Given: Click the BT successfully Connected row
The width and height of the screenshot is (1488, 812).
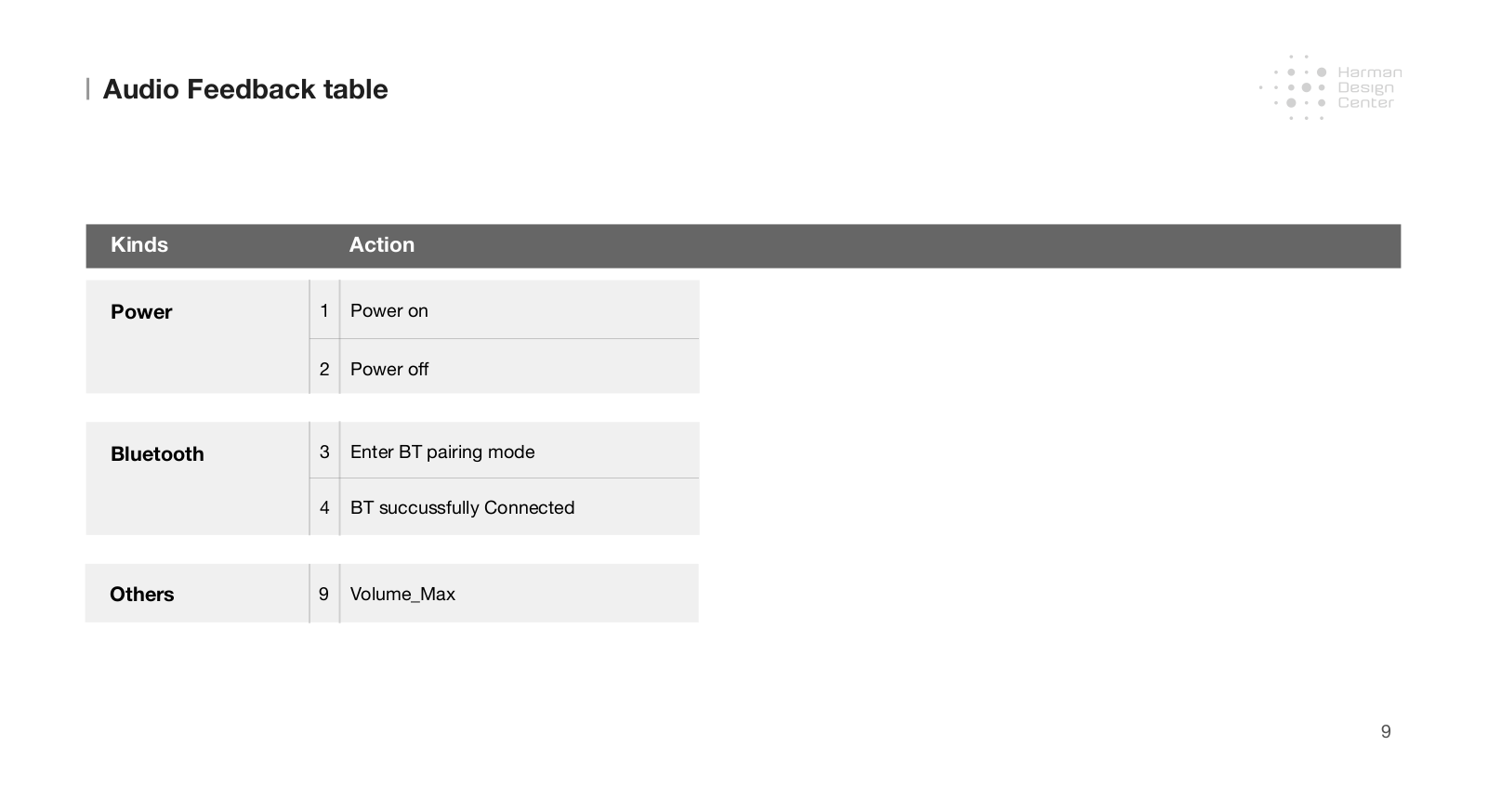Looking at the screenshot, I should (x=520, y=507).
